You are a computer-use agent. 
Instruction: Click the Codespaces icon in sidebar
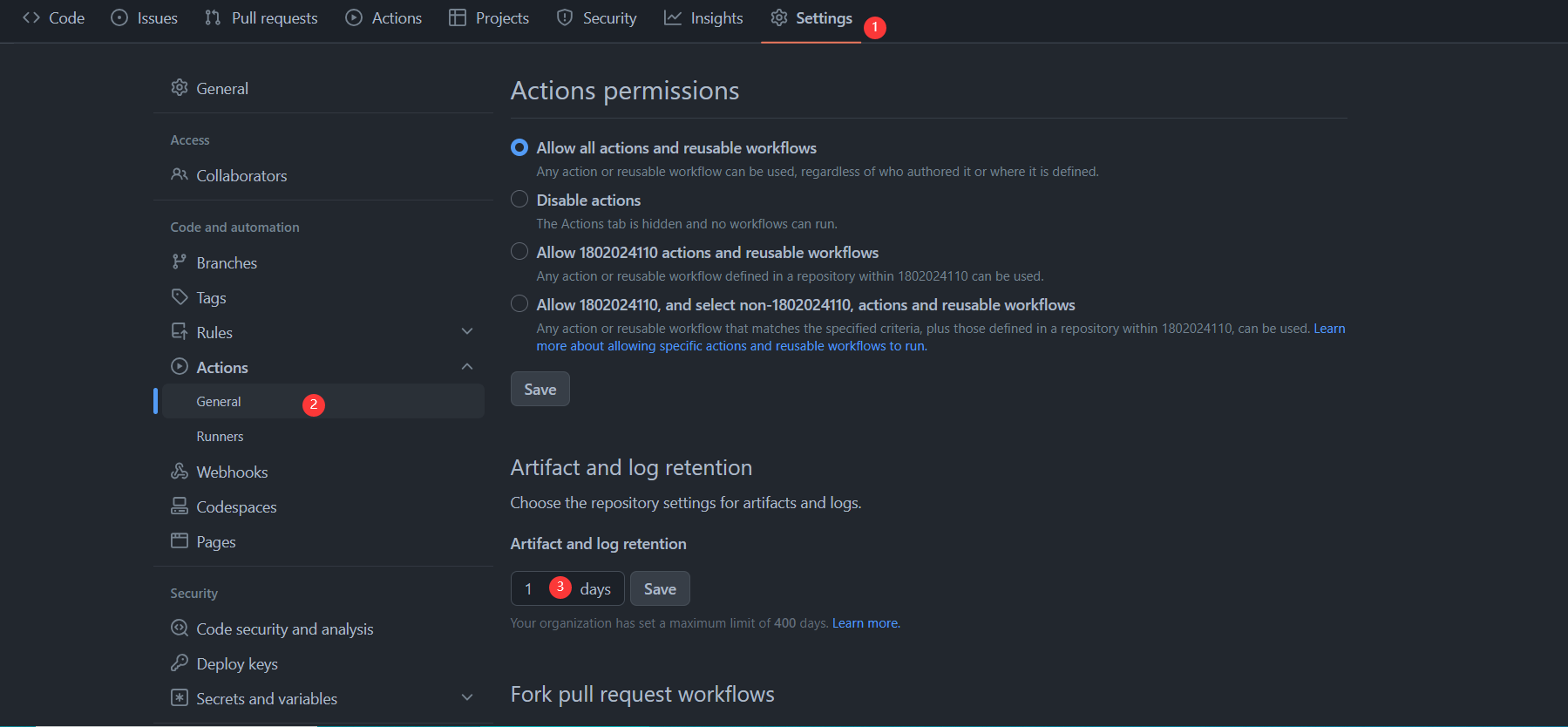[x=180, y=506]
